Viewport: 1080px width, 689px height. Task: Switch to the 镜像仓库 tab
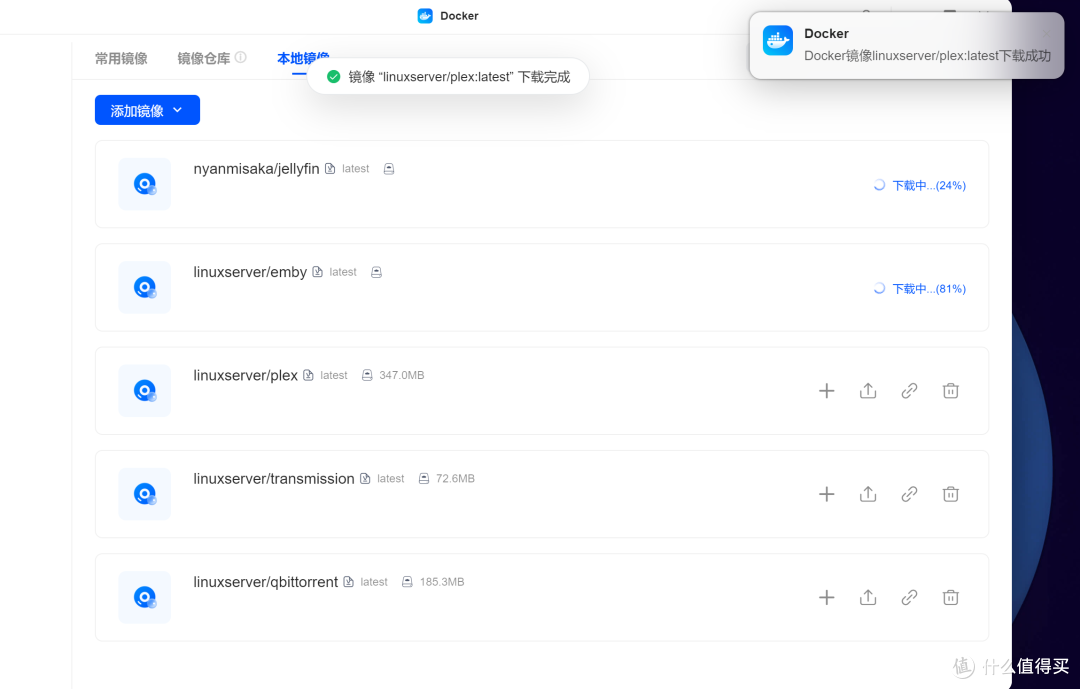[204, 59]
